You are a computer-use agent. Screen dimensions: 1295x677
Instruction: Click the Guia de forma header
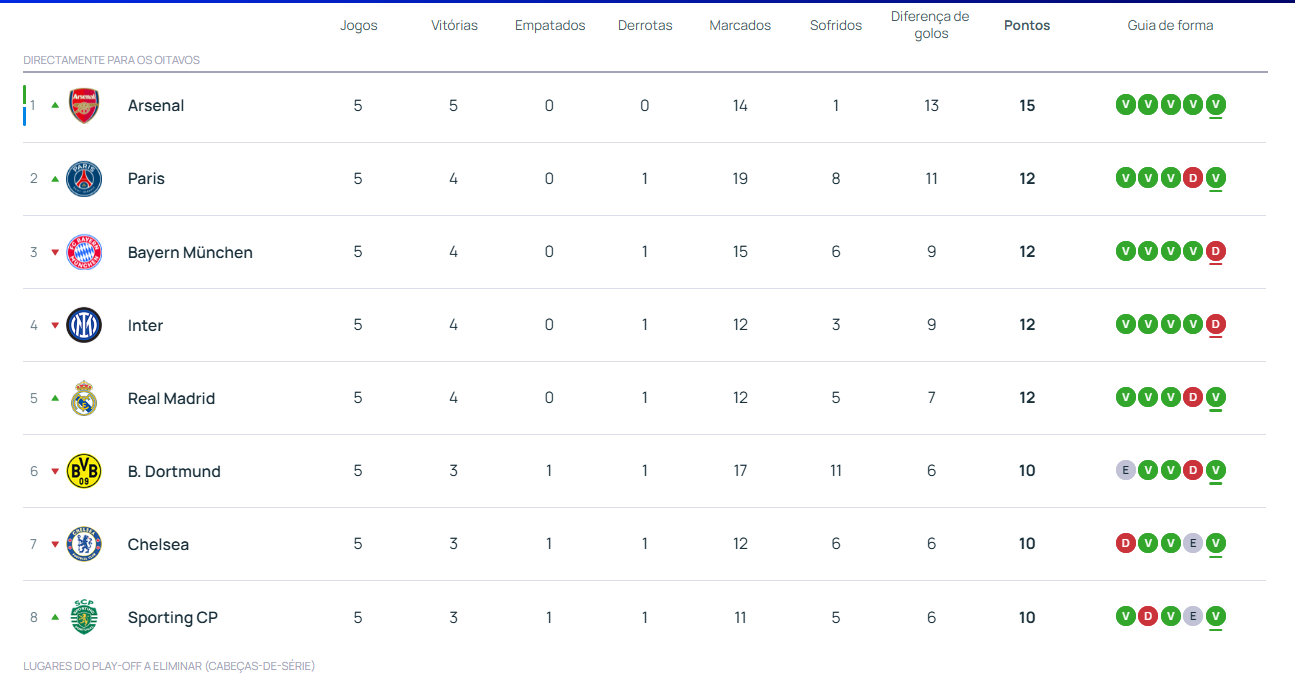1170,26
